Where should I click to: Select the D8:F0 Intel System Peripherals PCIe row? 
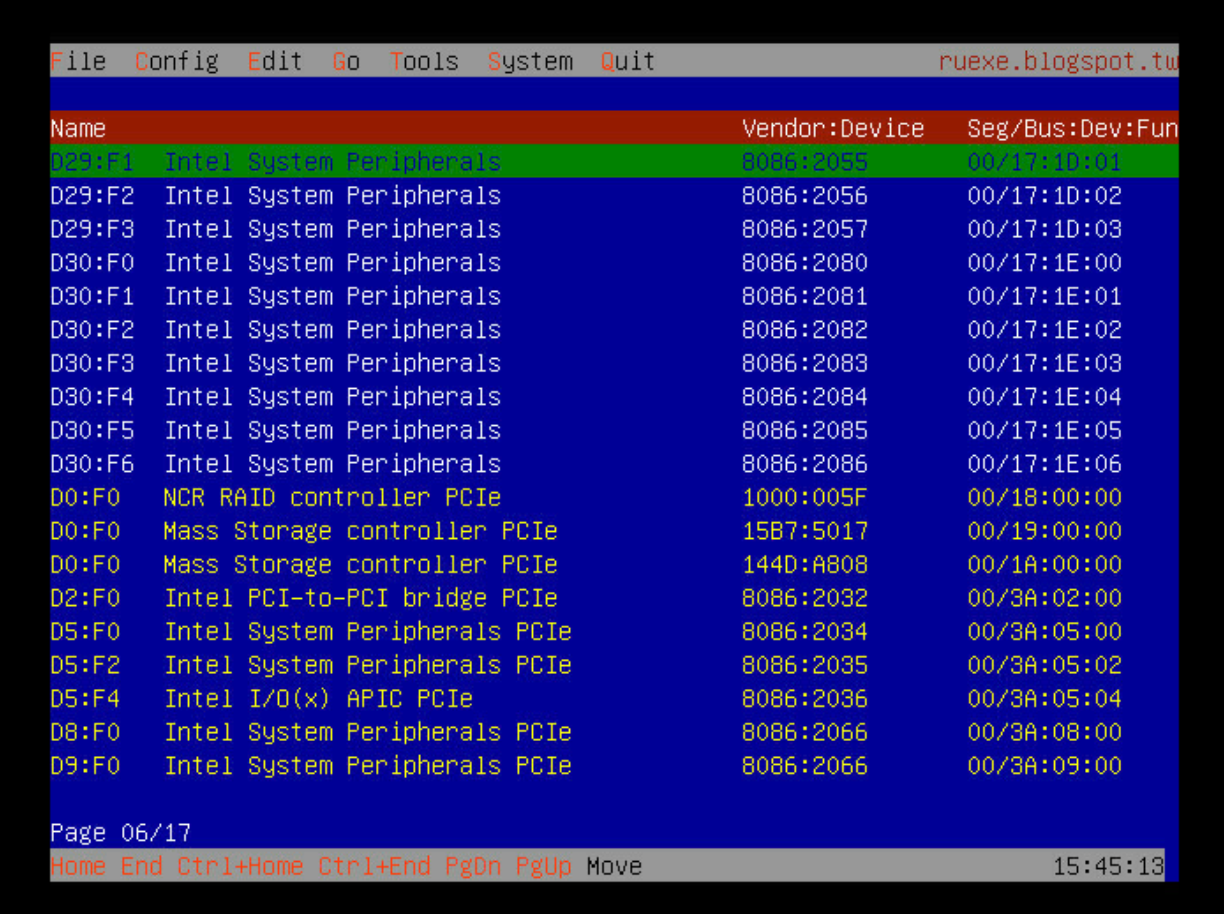tap(614, 731)
